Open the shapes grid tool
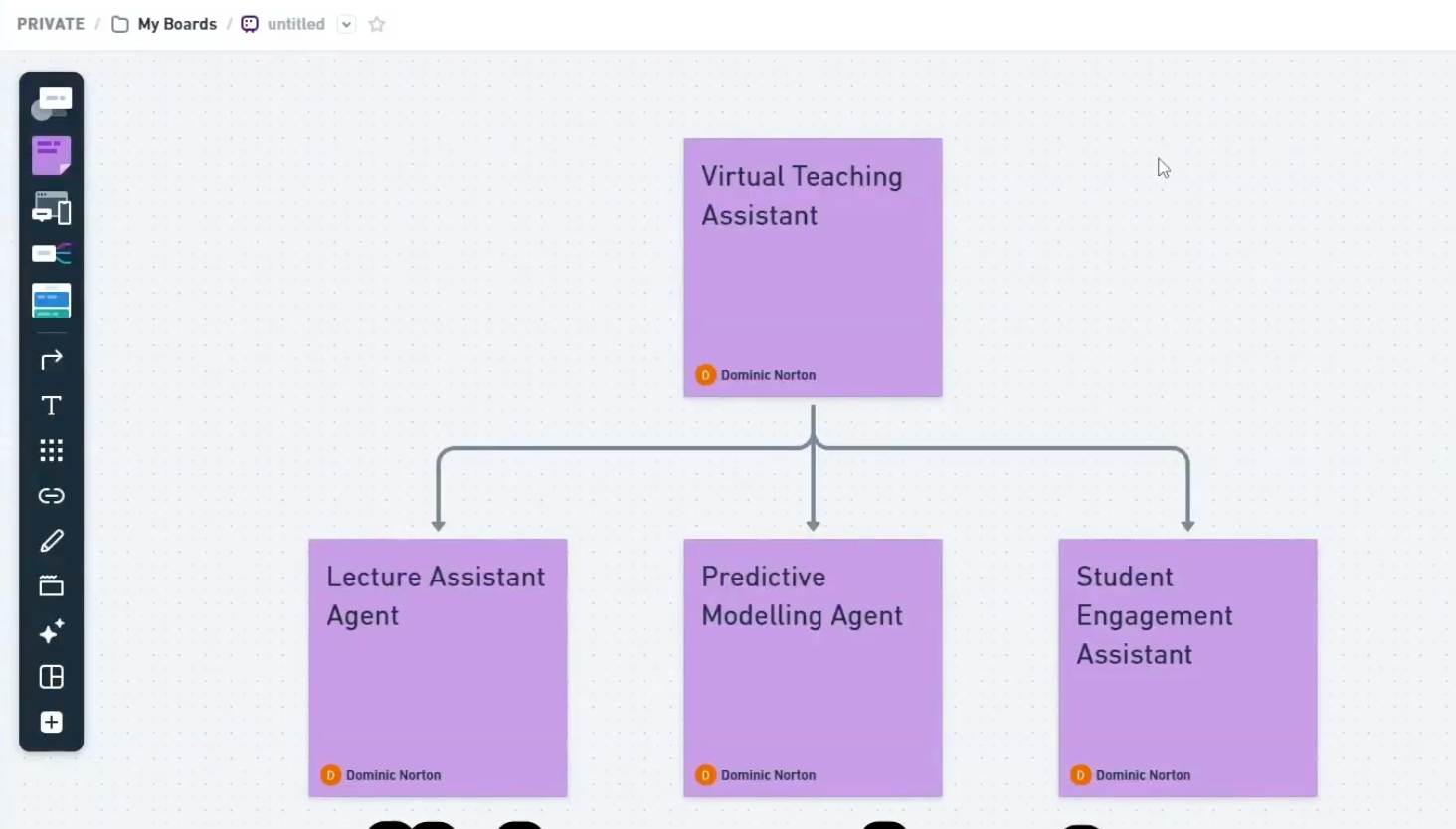1456x829 pixels. [51, 450]
